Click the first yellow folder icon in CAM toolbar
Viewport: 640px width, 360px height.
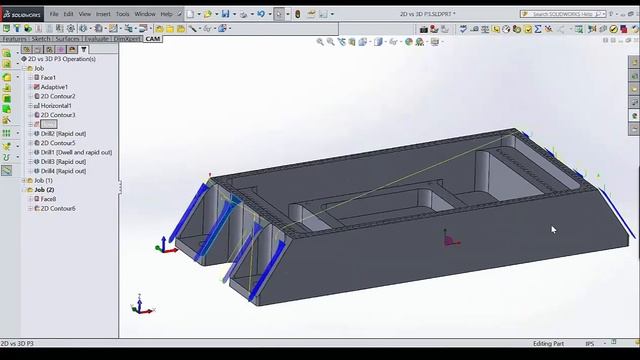pyautogui.click(x=159, y=28)
